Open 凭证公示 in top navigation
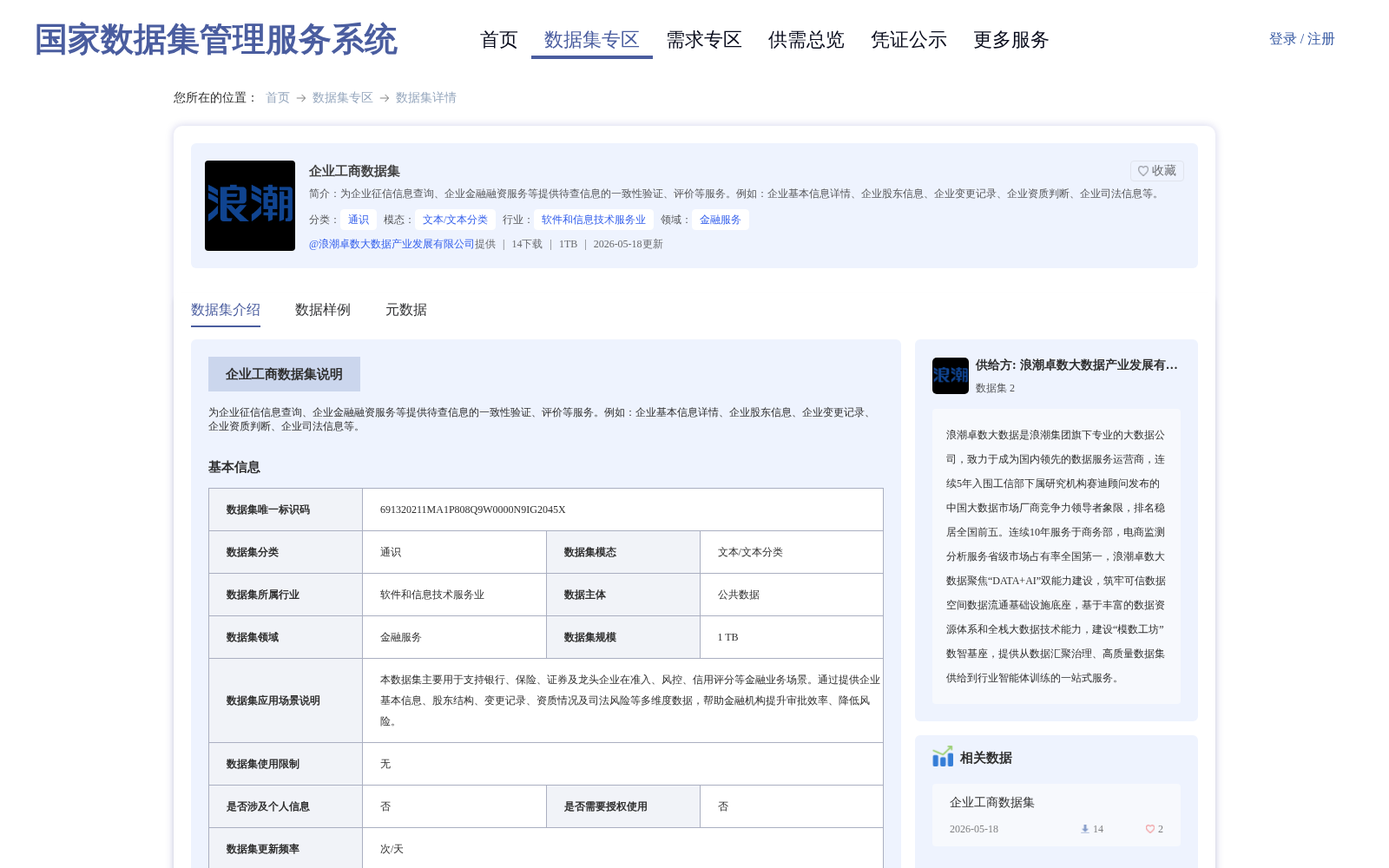Screen dimensions: 1389x868 tap(909, 40)
